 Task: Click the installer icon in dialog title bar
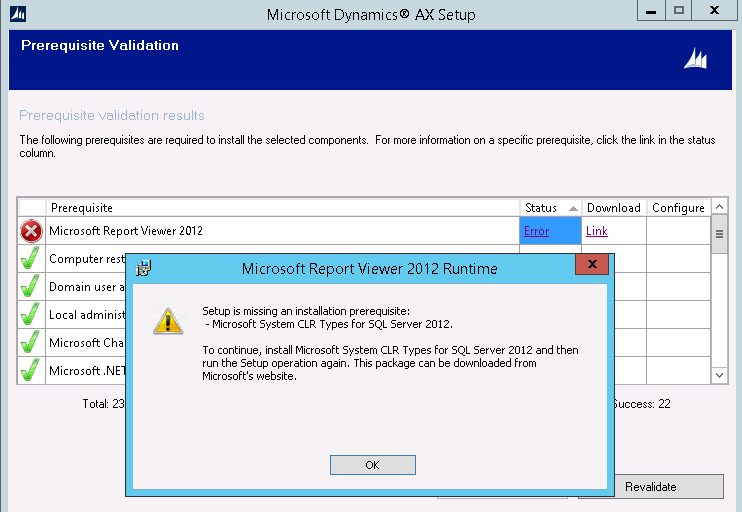(x=143, y=268)
